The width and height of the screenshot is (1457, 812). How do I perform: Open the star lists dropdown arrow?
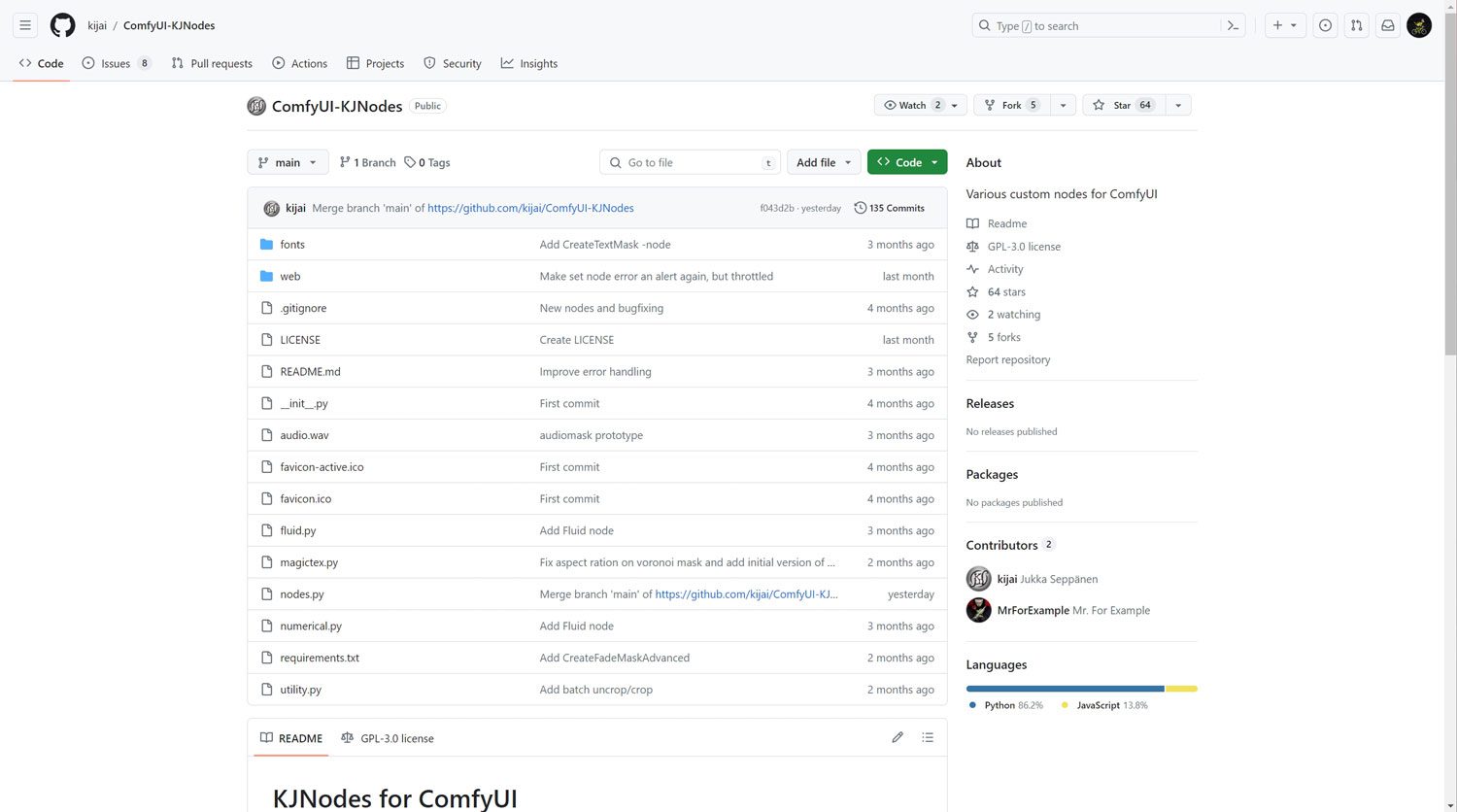(1178, 105)
